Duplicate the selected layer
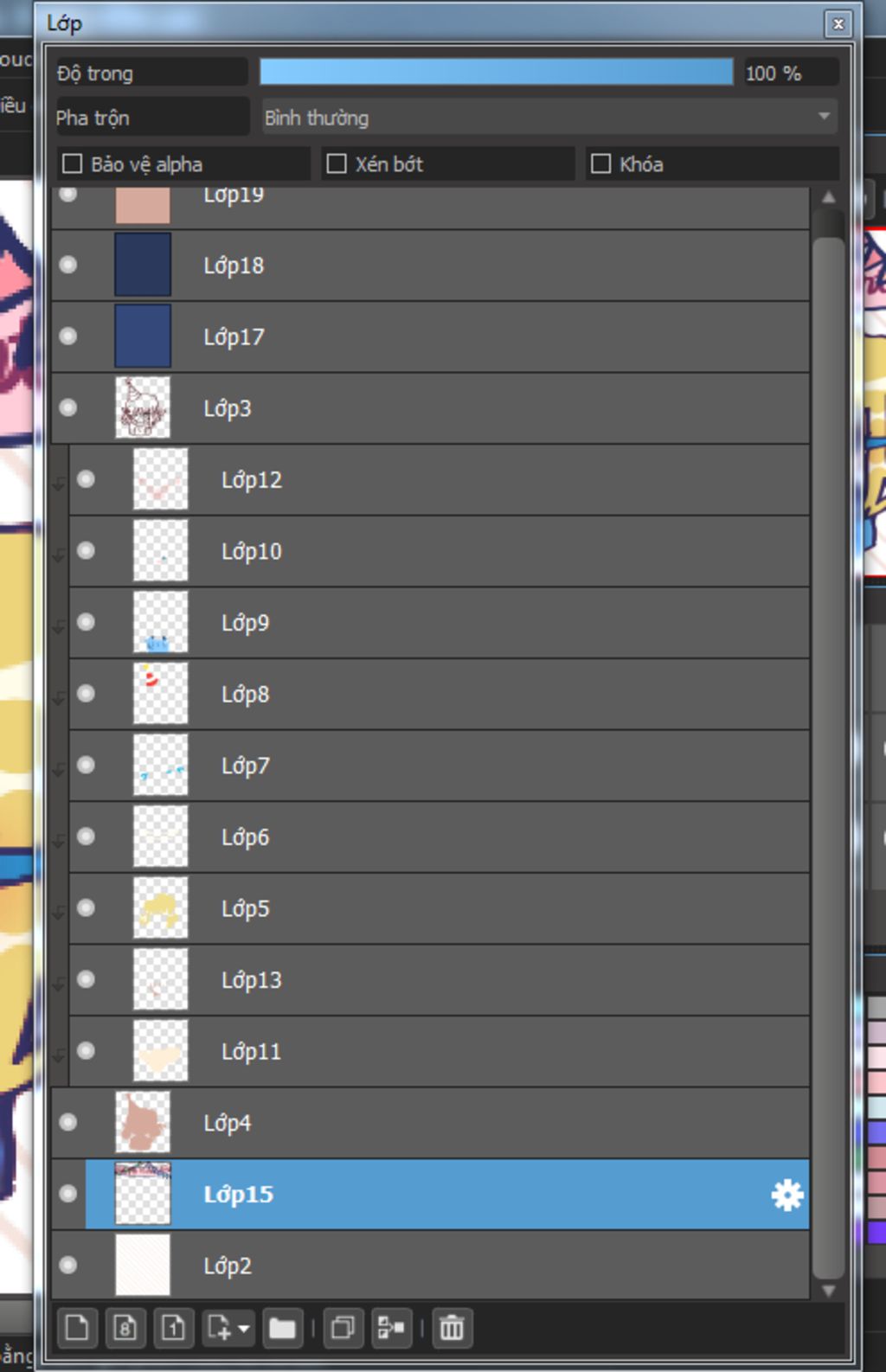This screenshot has width=886, height=1372. (x=343, y=1327)
